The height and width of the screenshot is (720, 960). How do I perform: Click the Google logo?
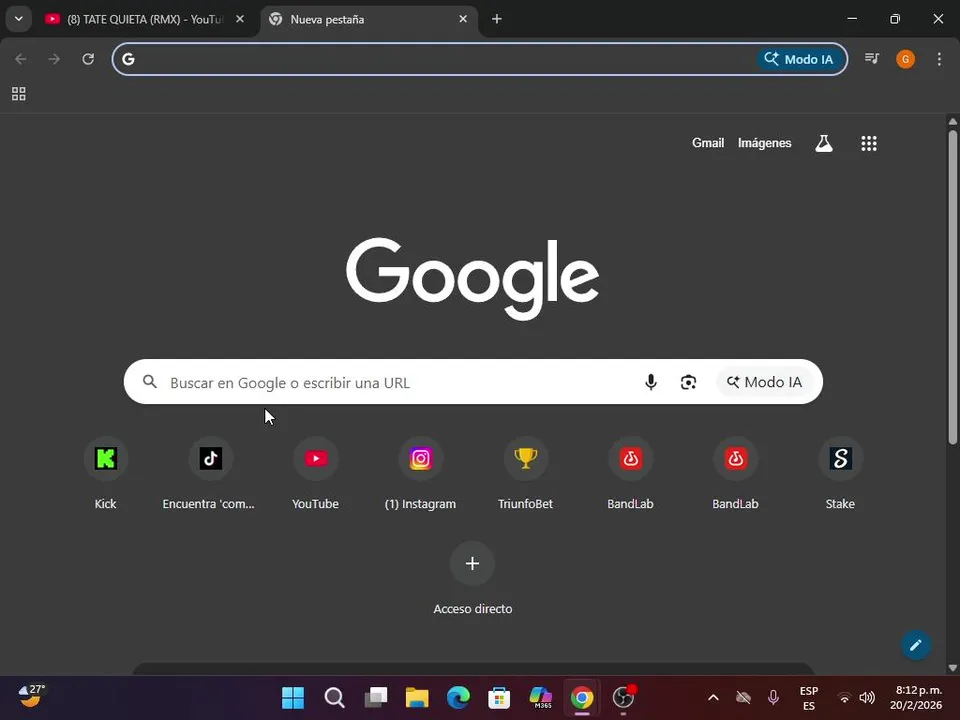tap(472, 279)
